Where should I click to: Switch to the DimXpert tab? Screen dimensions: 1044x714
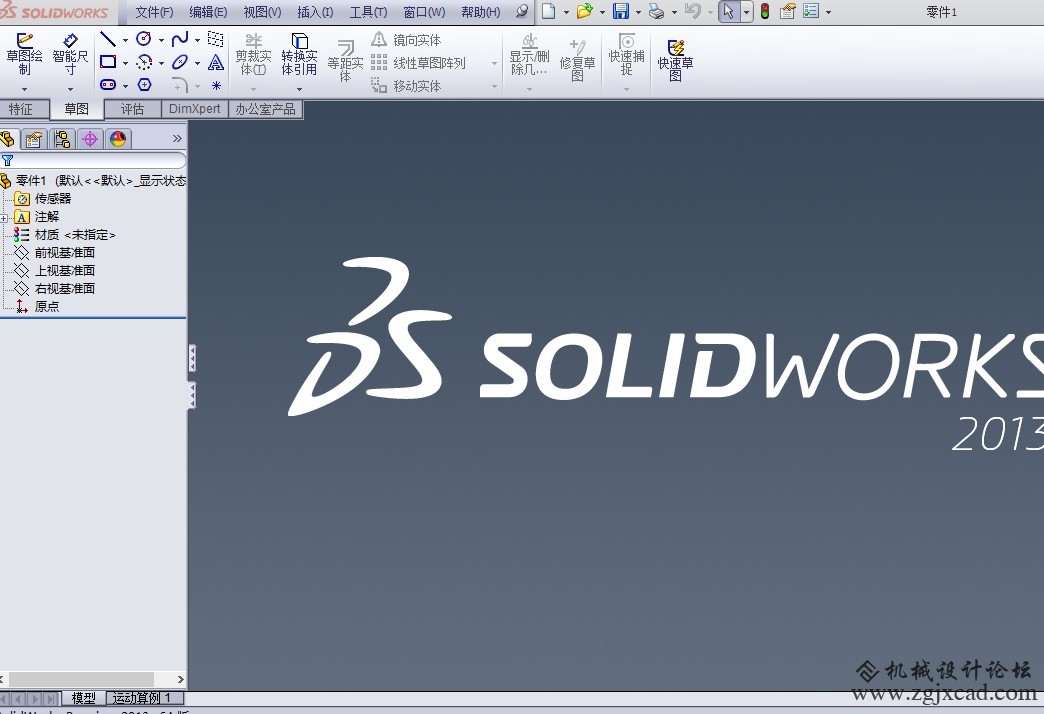tap(194, 109)
